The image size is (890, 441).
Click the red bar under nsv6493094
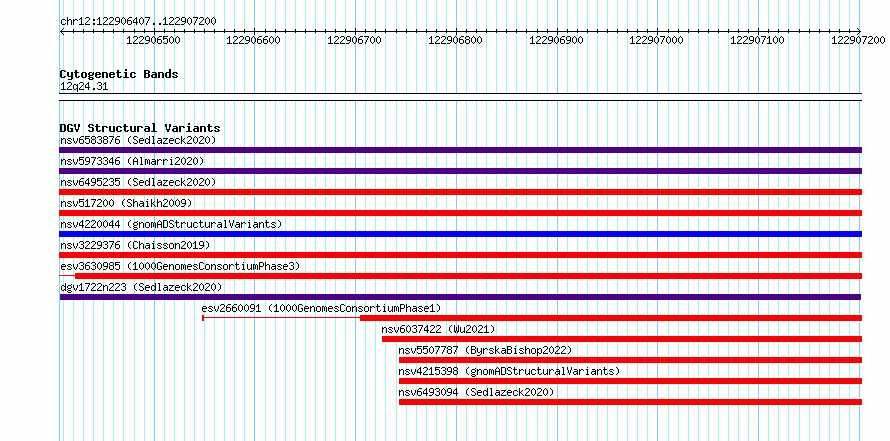point(630,402)
